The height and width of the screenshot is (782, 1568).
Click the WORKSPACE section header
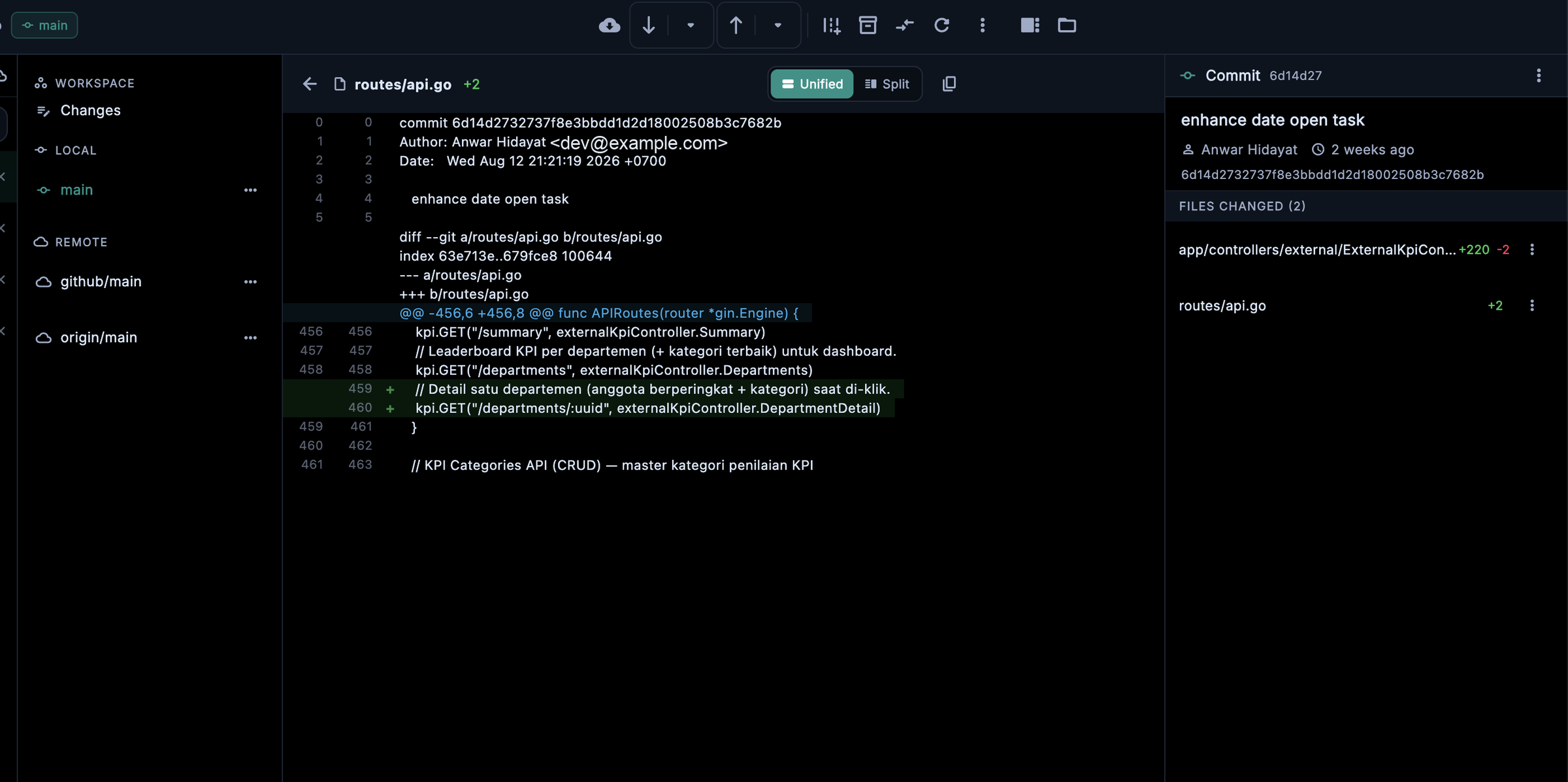click(95, 84)
